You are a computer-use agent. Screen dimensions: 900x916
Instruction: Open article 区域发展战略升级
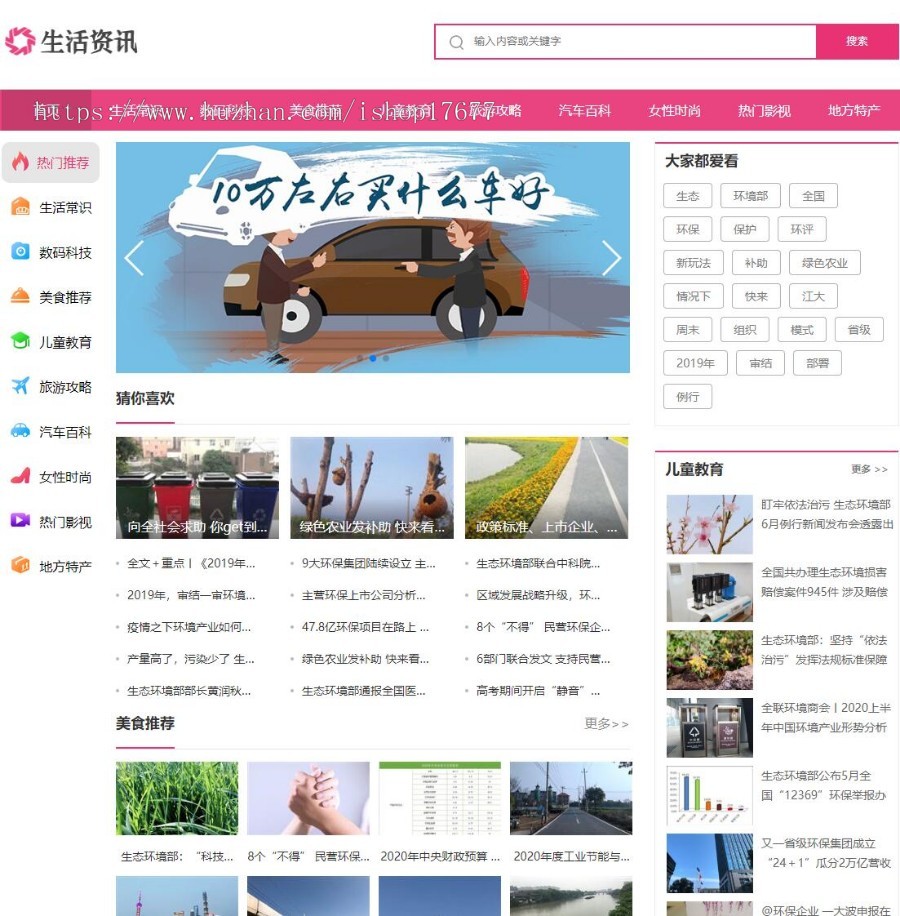(538, 595)
